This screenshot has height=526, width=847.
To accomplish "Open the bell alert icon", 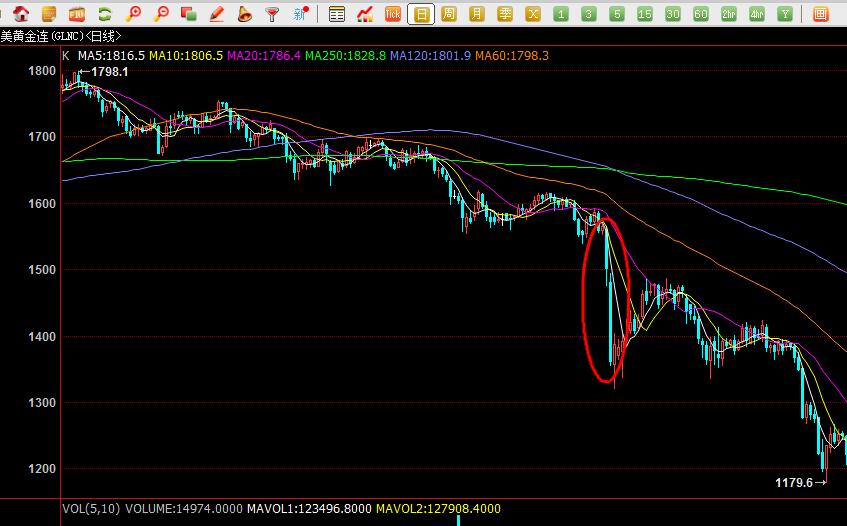I will point(245,14).
